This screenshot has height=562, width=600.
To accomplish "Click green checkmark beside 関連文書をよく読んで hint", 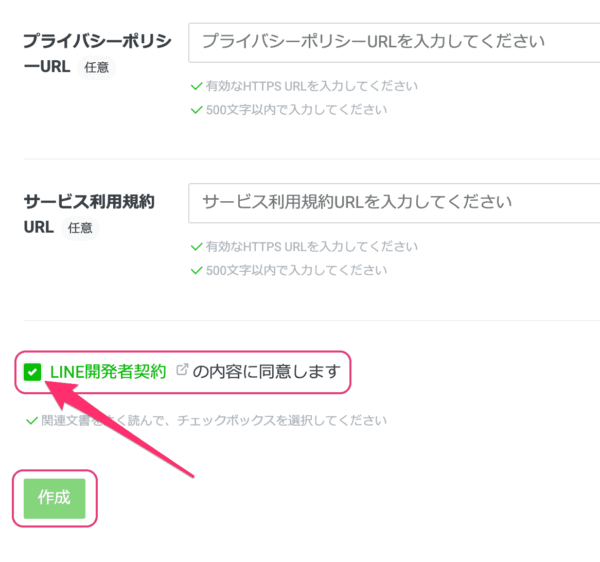I will click(31, 421).
